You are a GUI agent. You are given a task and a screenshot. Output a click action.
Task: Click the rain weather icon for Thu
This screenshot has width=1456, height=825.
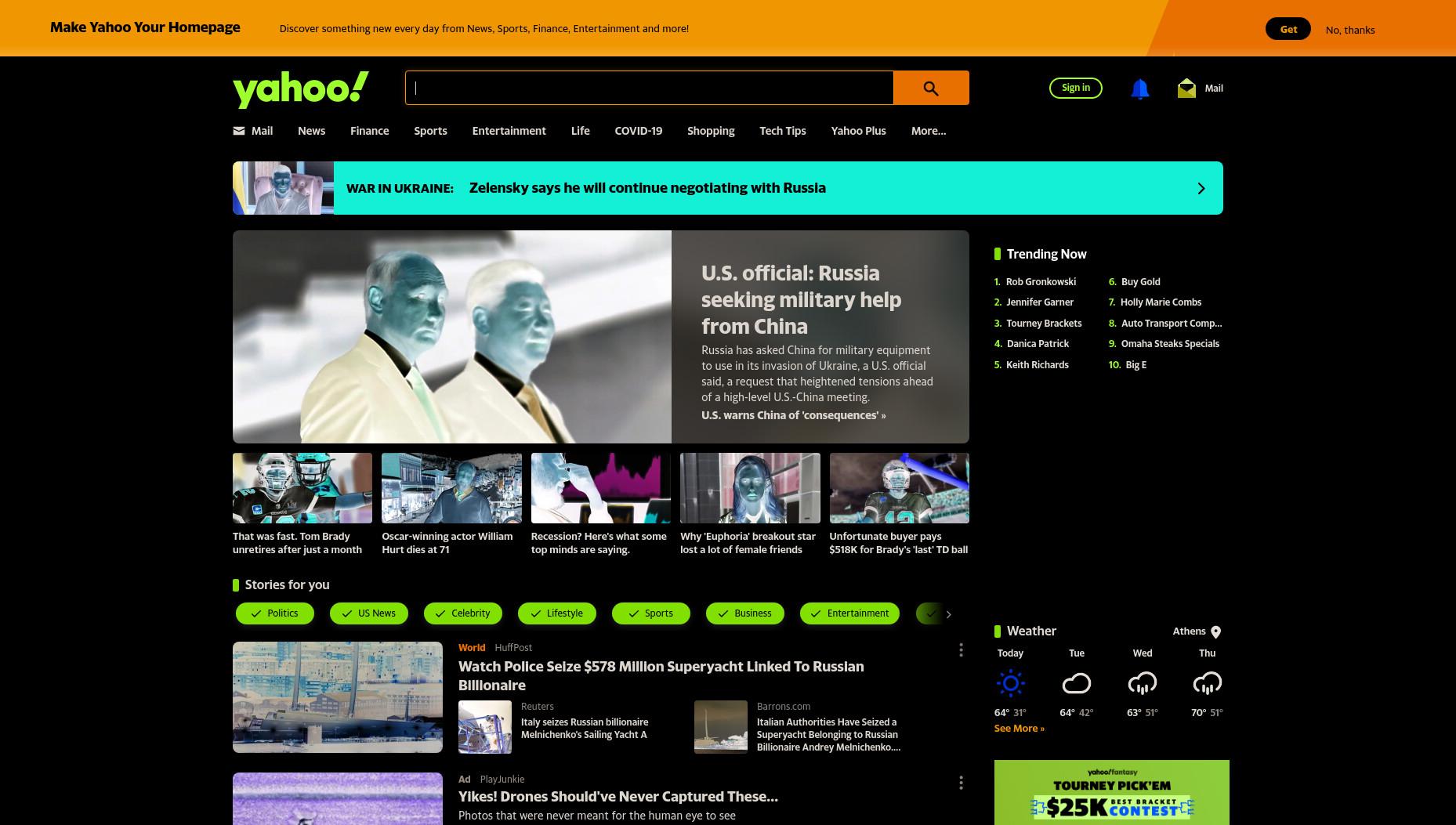[1208, 683]
